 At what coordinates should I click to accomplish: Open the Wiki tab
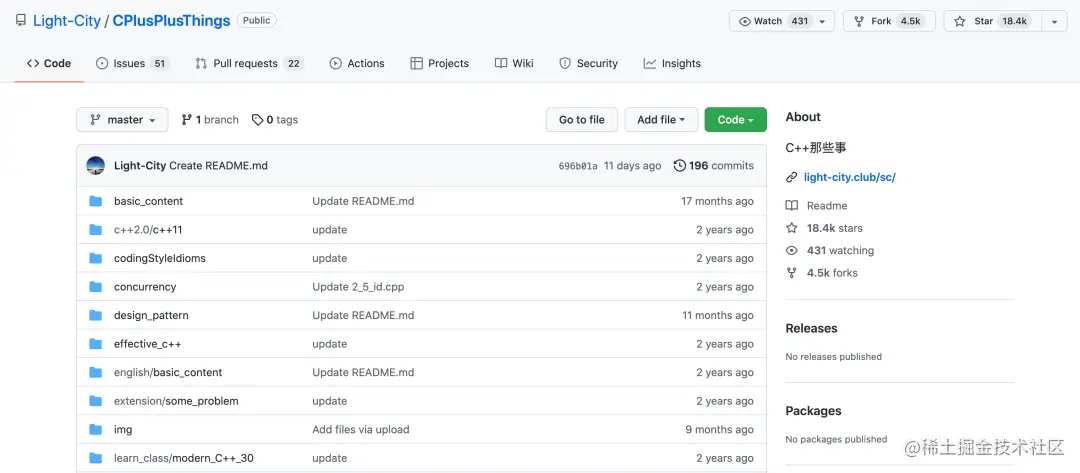pos(515,63)
